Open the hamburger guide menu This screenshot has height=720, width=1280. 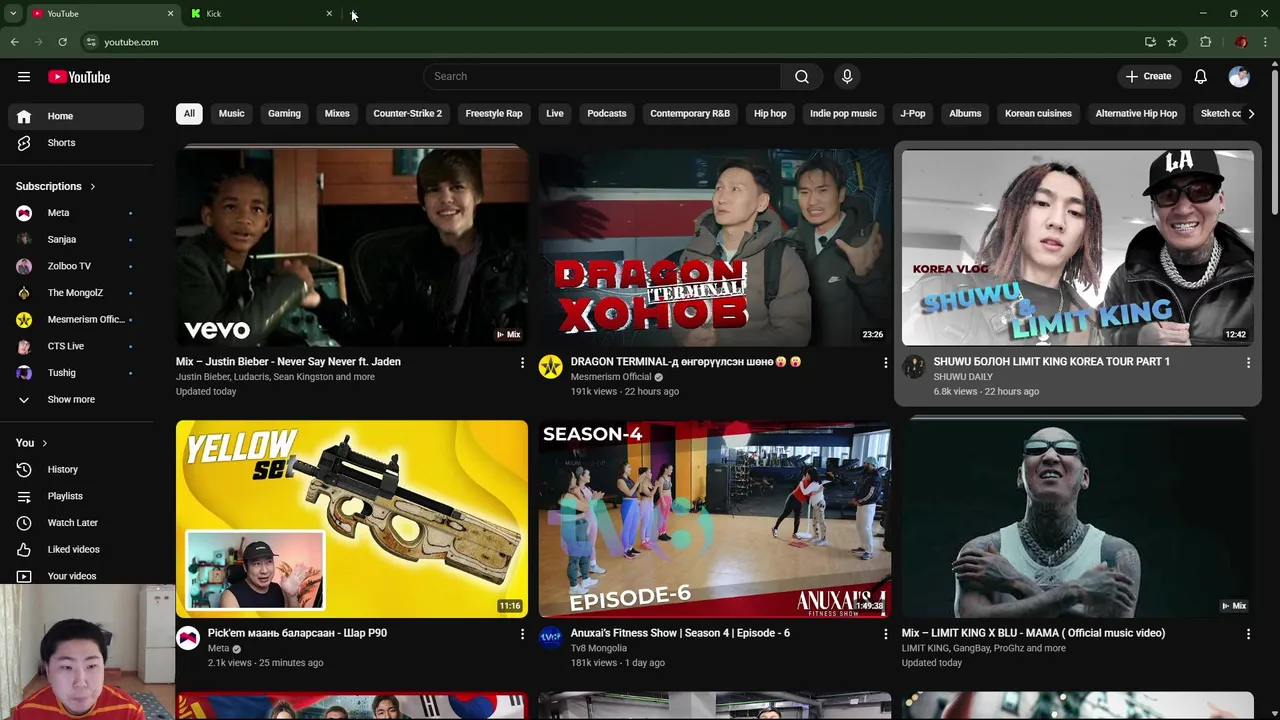(x=24, y=77)
